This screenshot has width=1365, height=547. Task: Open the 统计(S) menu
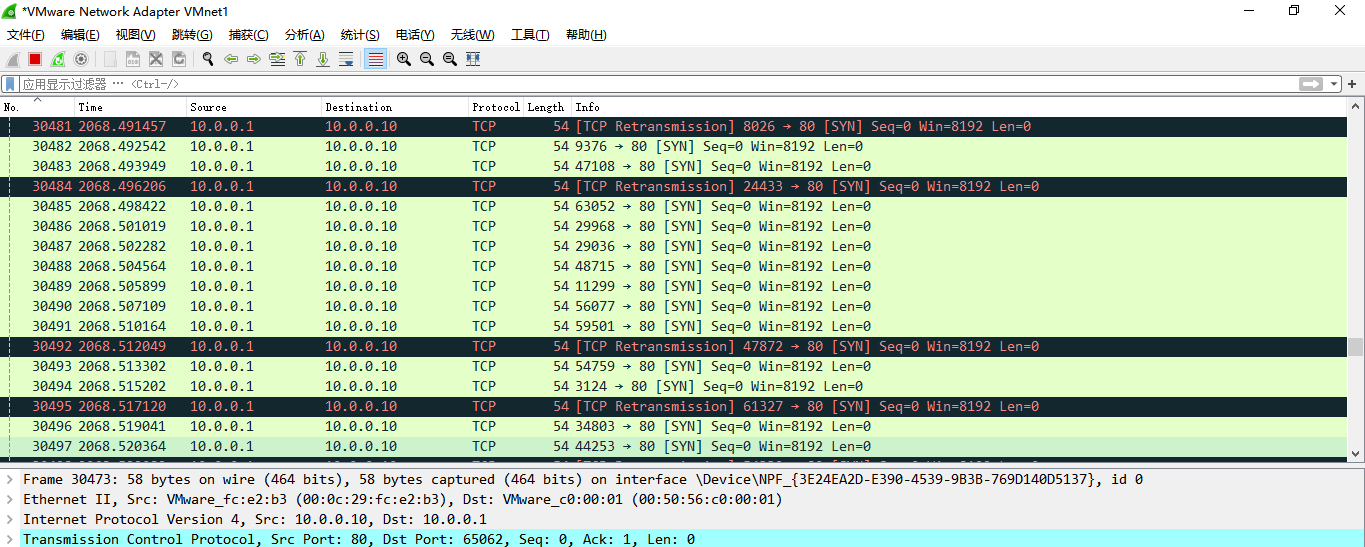(x=360, y=35)
